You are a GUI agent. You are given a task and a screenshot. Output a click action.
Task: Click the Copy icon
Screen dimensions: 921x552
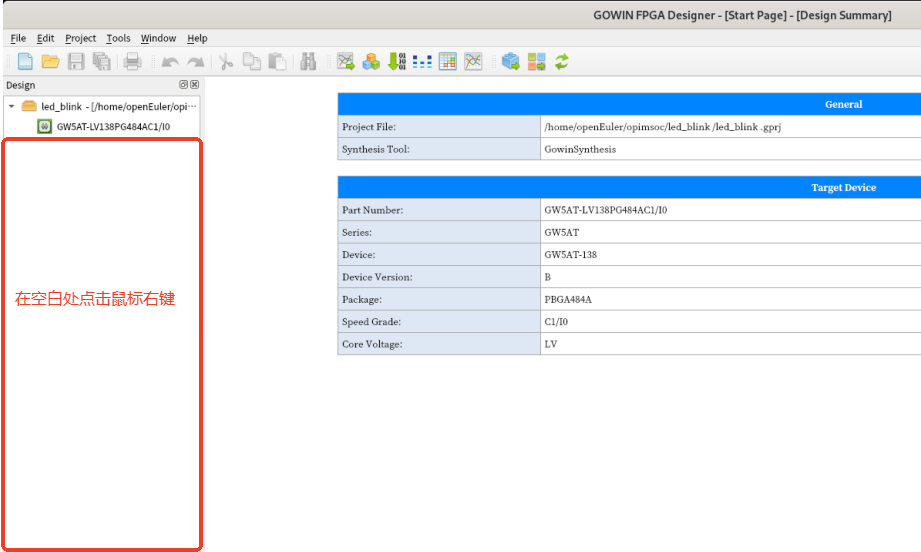(252, 61)
